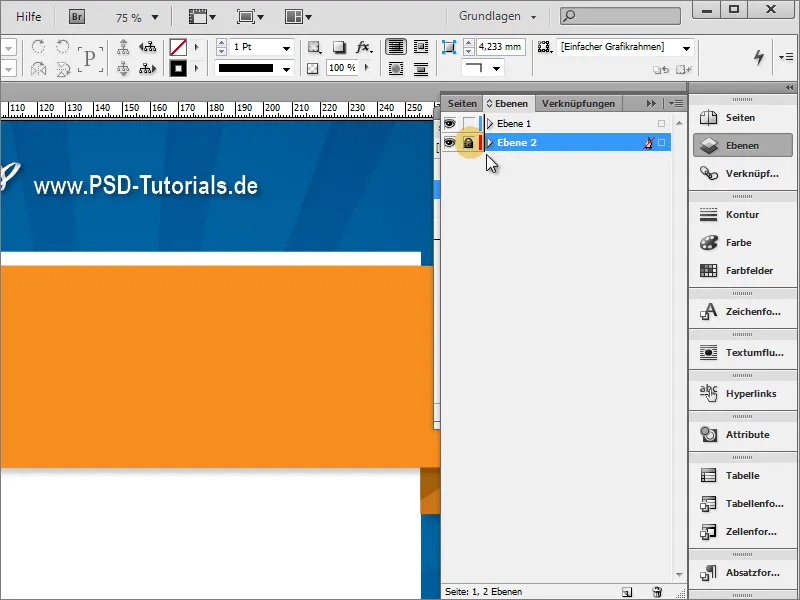
Task: Click the fill color swatch with red slash
Action: 178,47
